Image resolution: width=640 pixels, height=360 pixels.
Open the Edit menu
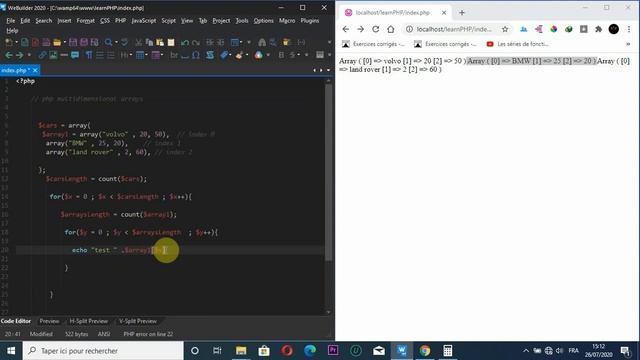click(x=25, y=20)
